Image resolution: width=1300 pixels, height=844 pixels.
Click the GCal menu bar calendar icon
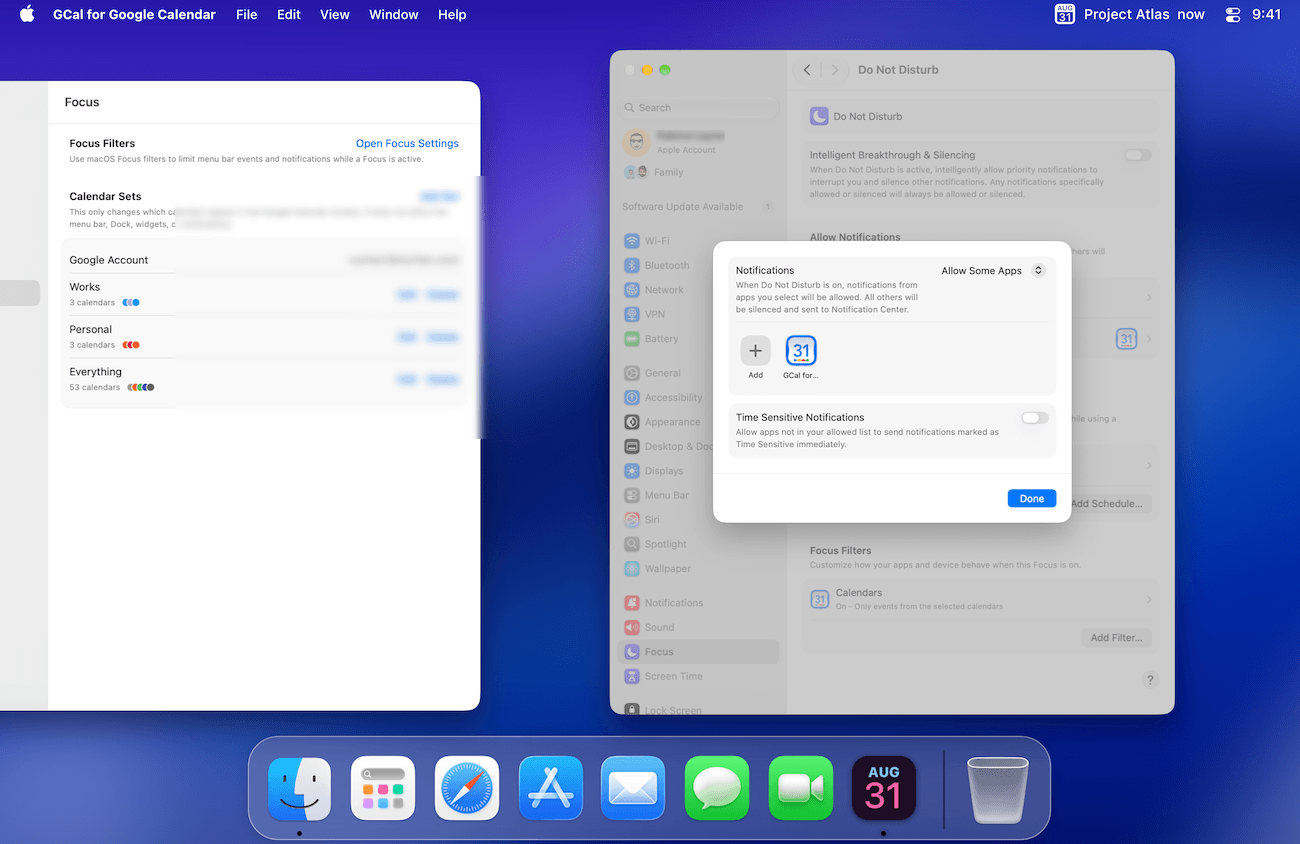[x=1065, y=14]
